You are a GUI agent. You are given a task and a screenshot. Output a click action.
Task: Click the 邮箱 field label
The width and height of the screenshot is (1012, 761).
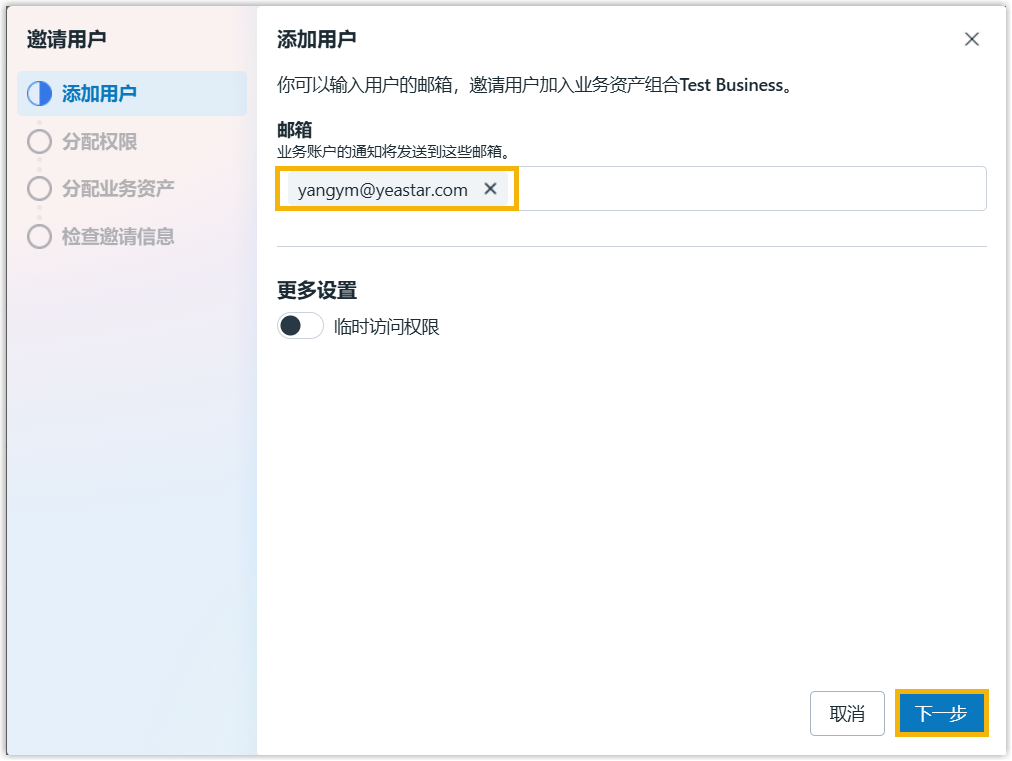click(x=295, y=131)
